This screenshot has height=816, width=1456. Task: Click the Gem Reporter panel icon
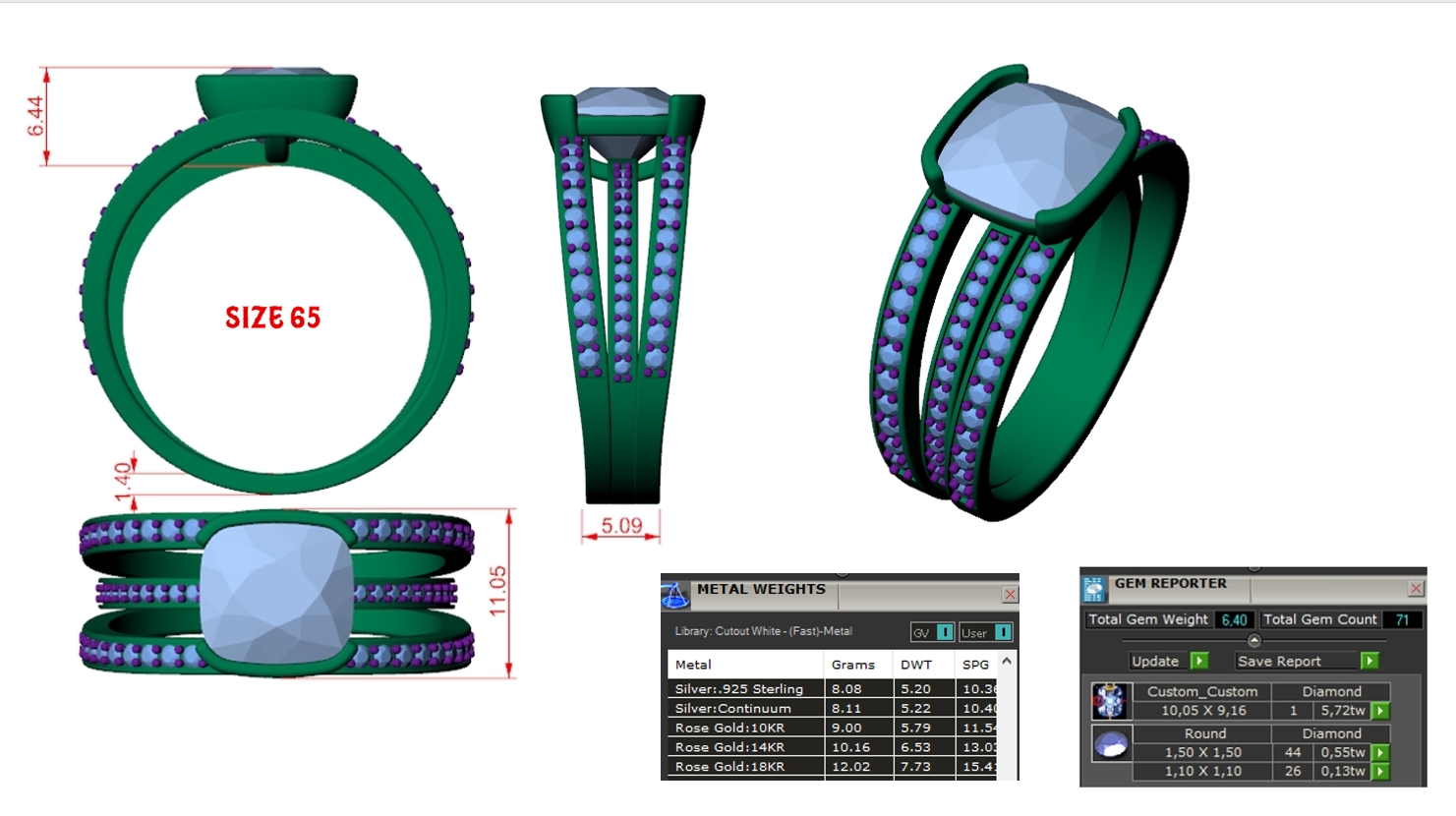click(1093, 588)
